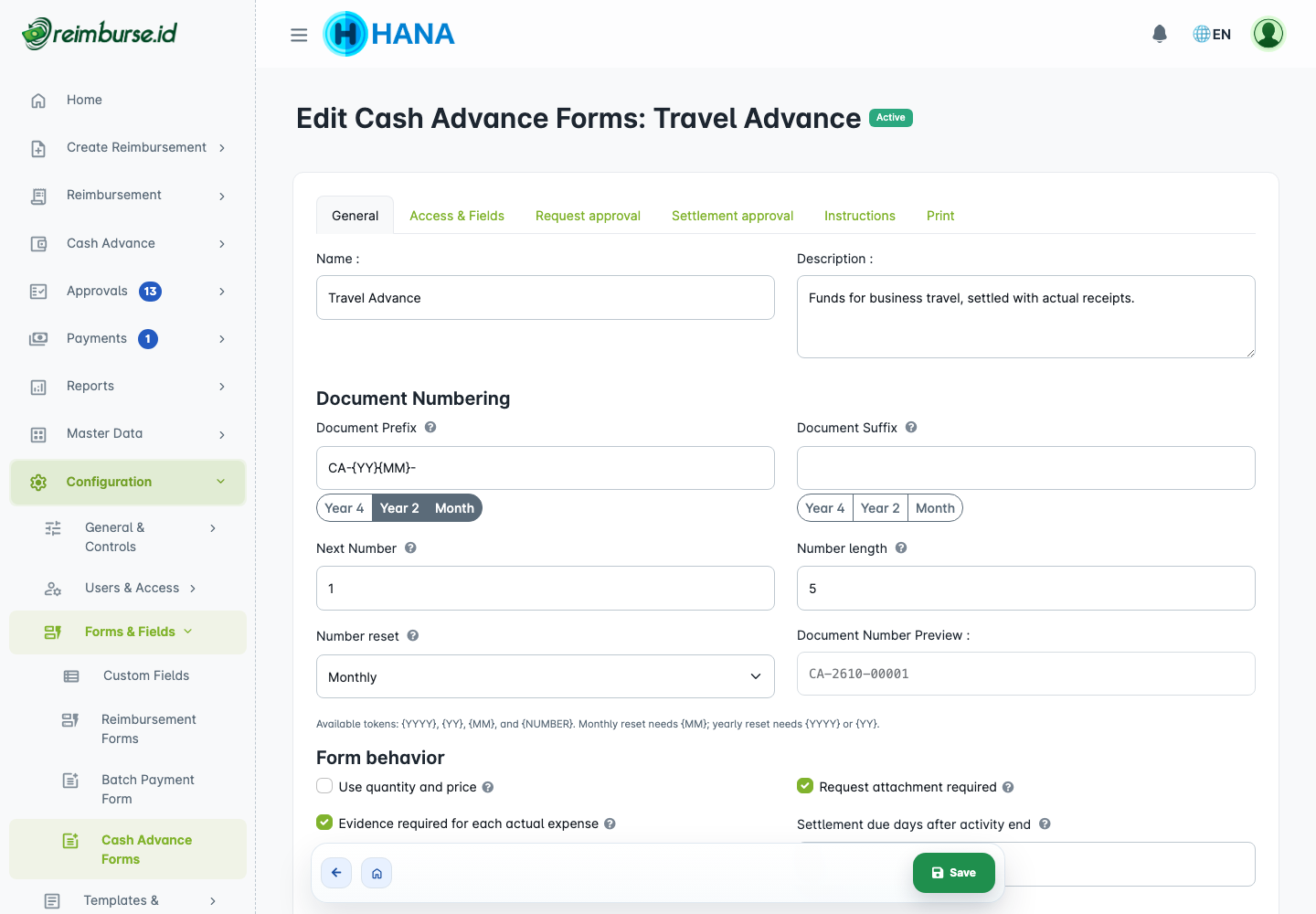The width and height of the screenshot is (1316, 914).
Task: Go to Home in sidebar
Action: tap(128, 100)
